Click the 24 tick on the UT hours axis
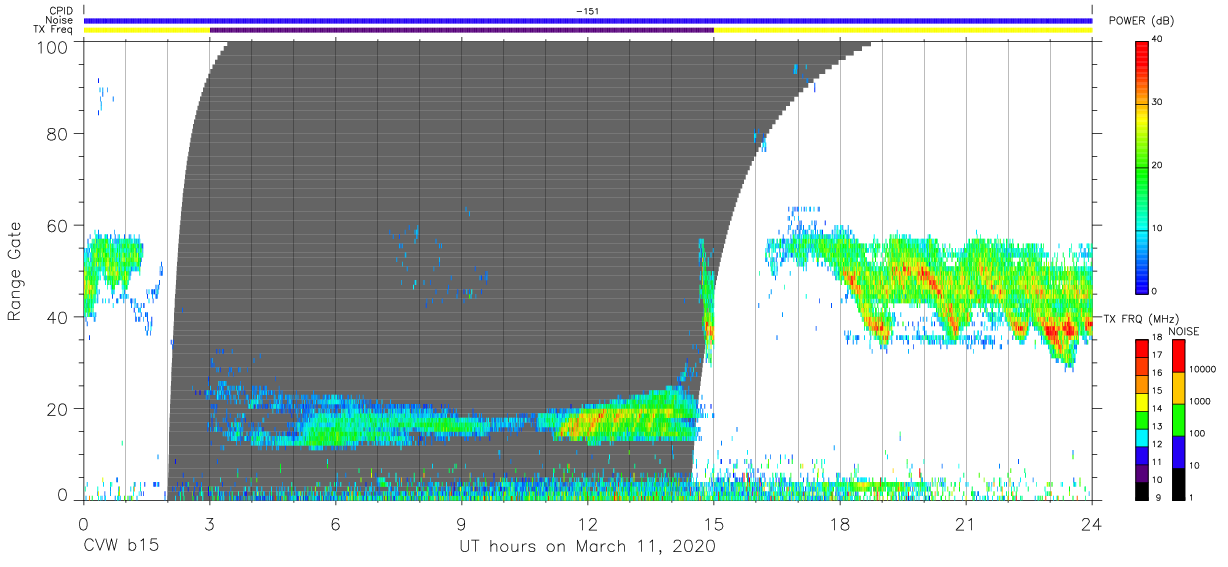The height and width of the screenshot is (567, 1228). [x=1091, y=524]
